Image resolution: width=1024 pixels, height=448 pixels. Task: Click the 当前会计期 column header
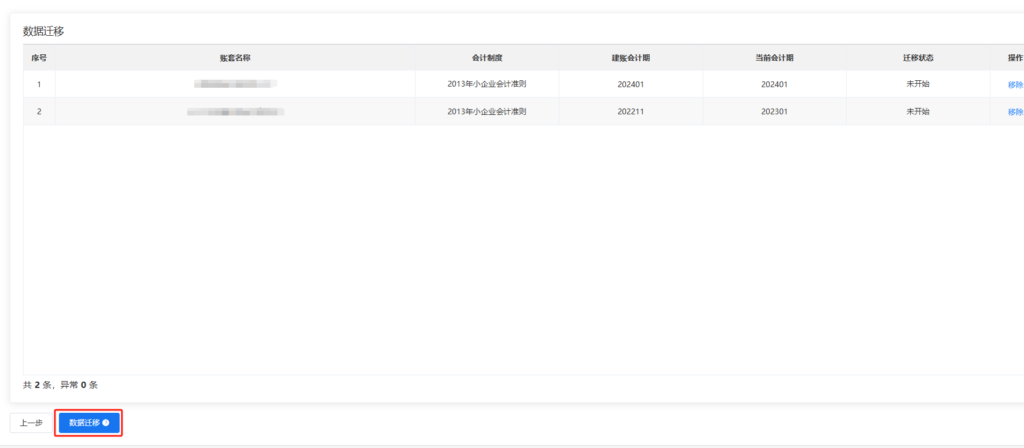pos(775,57)
